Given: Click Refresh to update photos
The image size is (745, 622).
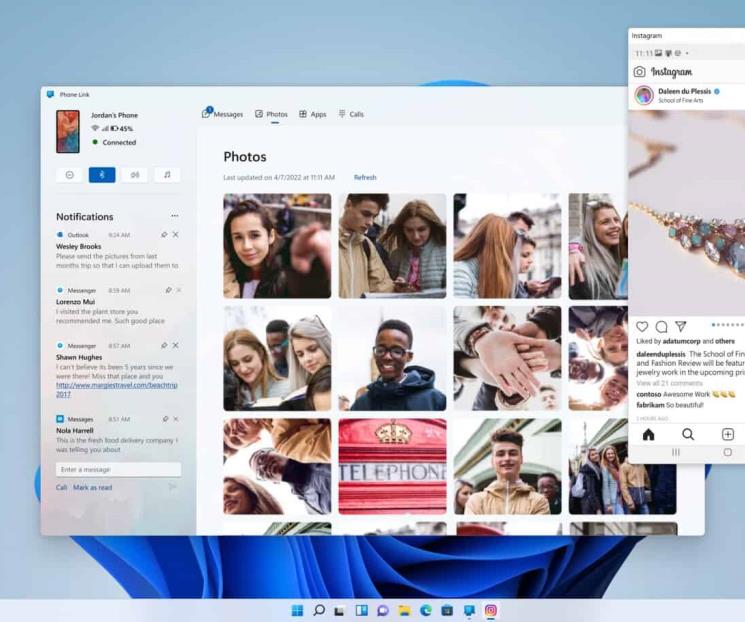Looking at the screenshot, I should 365,178.
